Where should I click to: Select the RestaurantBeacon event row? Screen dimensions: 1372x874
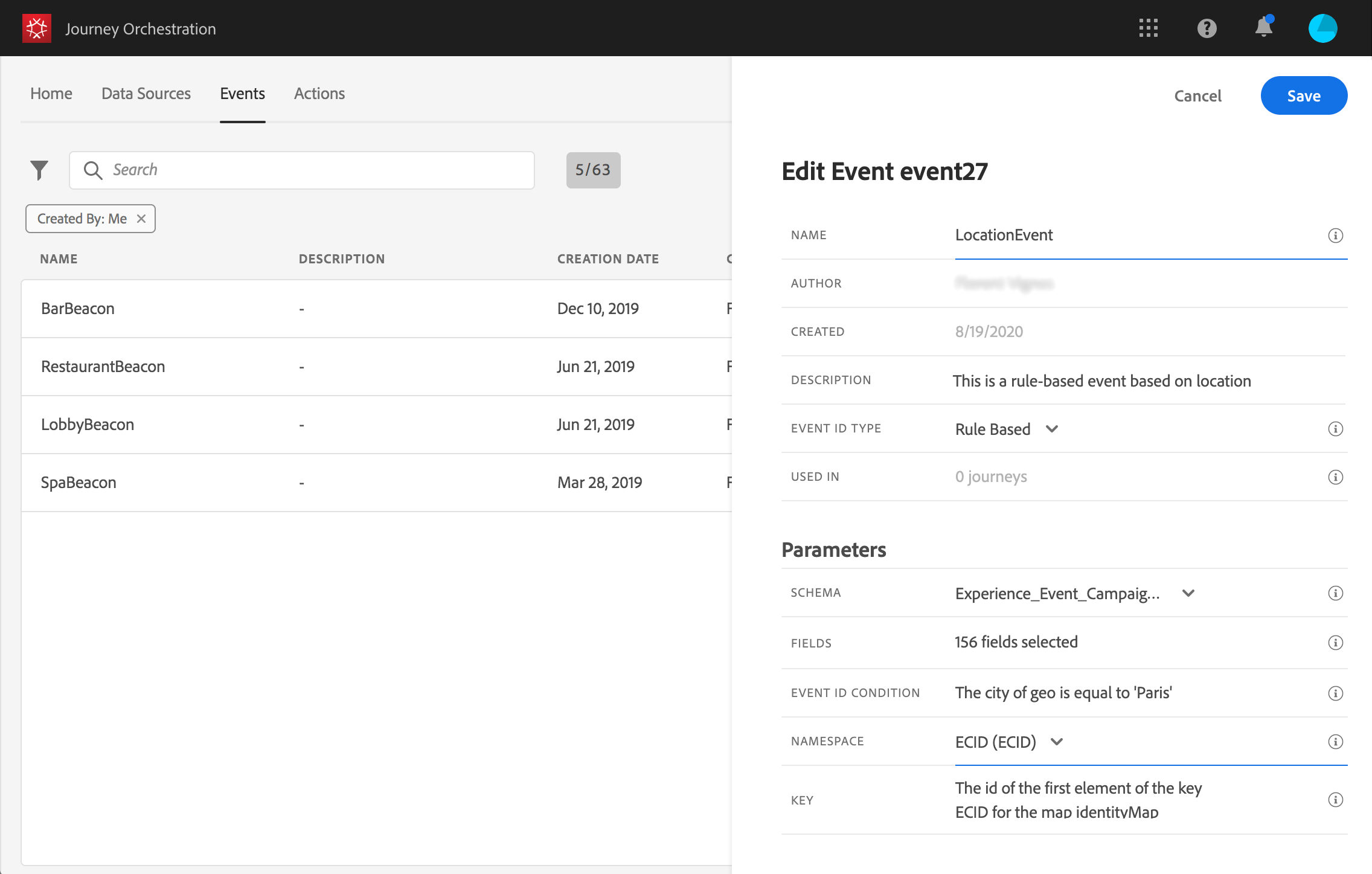click(x=103, y=367)
